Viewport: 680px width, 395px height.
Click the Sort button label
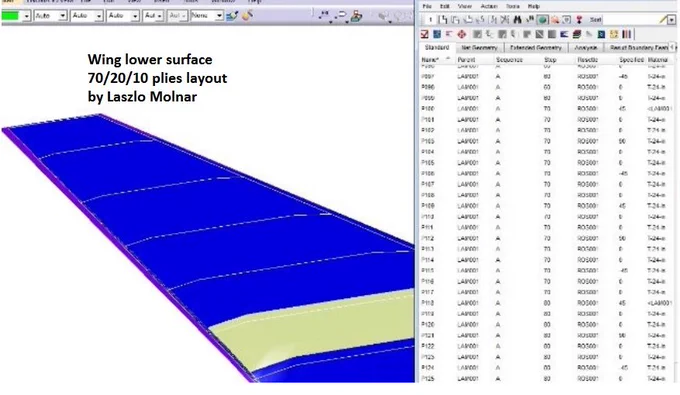[595, 20]
